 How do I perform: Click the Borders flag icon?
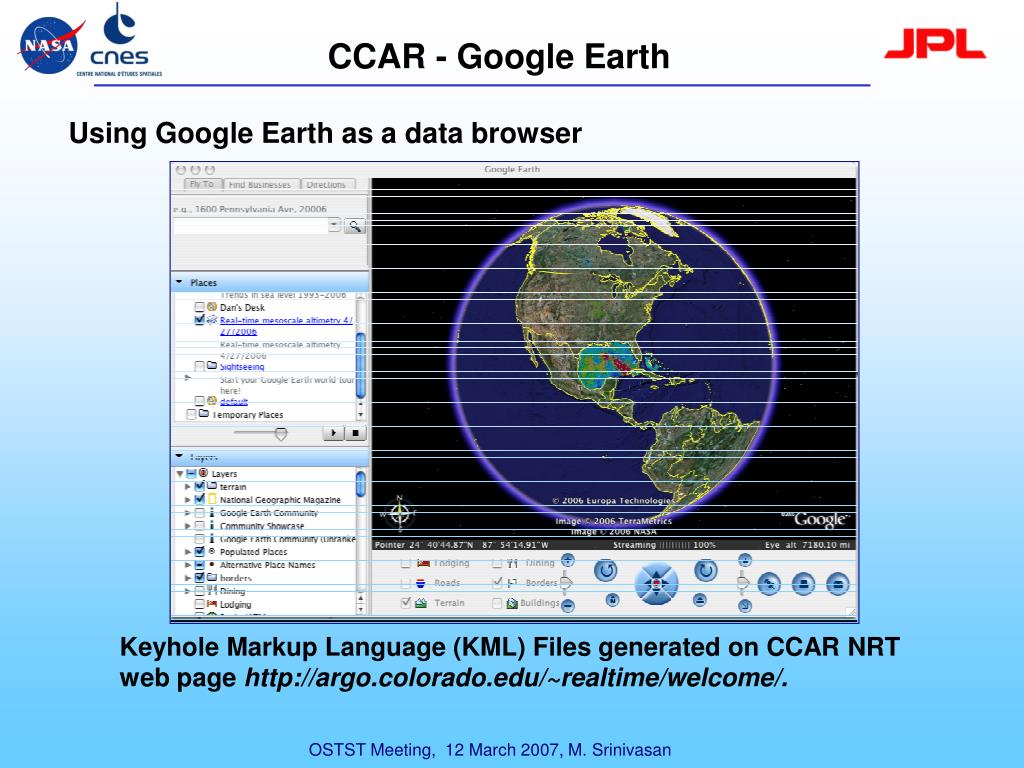pyautogui.click(x=513, y=583)
